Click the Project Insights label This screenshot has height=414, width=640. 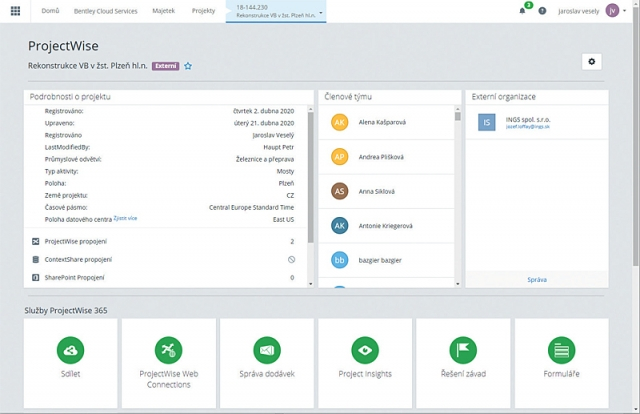365,374
